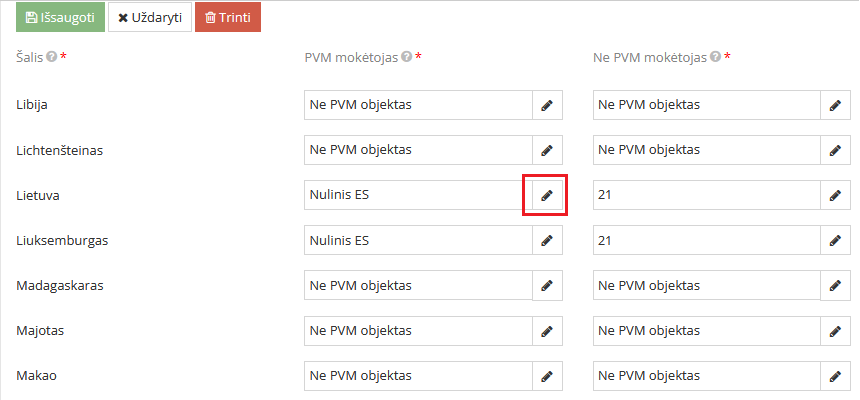Click the pencil icon for Lichtenšteinas Ne PVM mokėtojas
860x400 pixels.
pos(835,150)
